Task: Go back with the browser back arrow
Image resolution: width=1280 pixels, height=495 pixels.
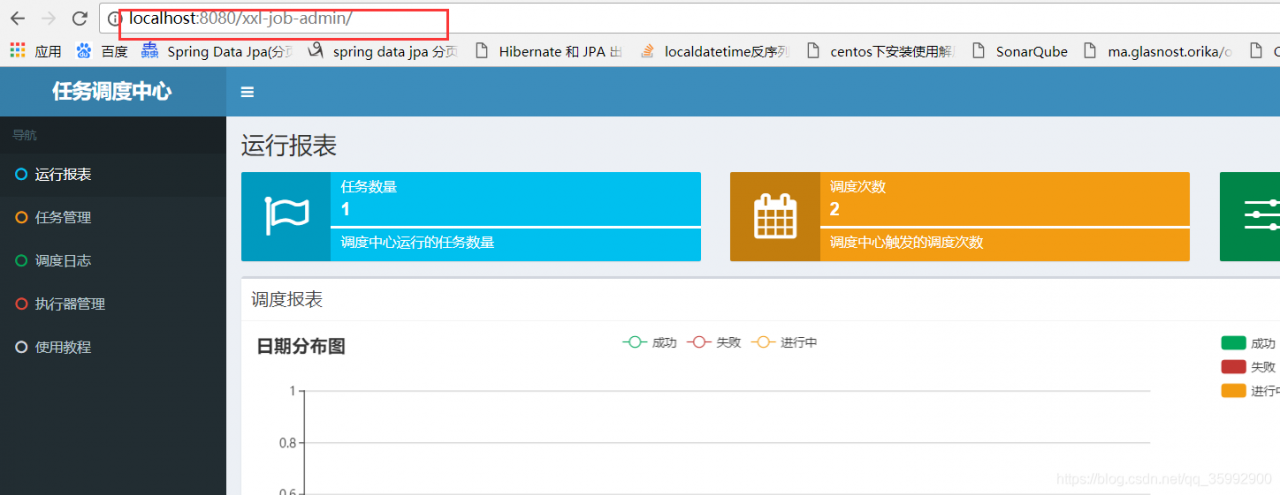Action: pos(17,18)
